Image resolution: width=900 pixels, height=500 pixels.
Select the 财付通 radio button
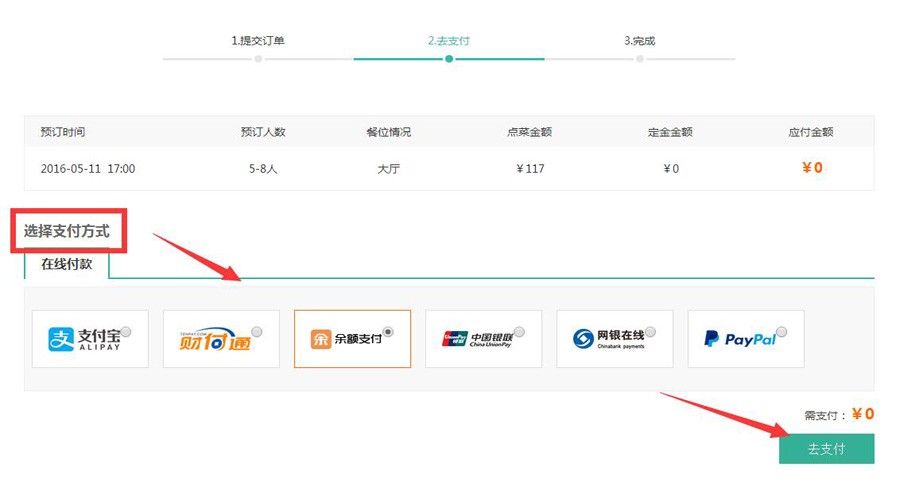(257, 332)
